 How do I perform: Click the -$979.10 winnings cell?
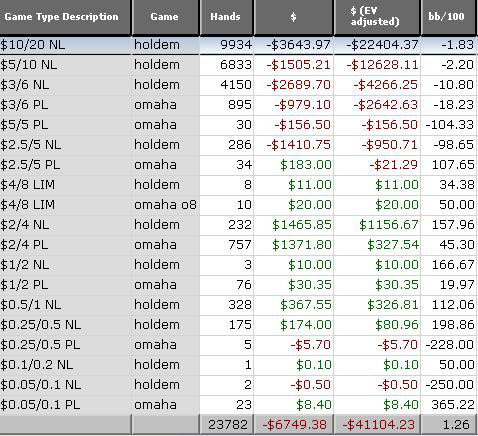(x=294, y=105)
